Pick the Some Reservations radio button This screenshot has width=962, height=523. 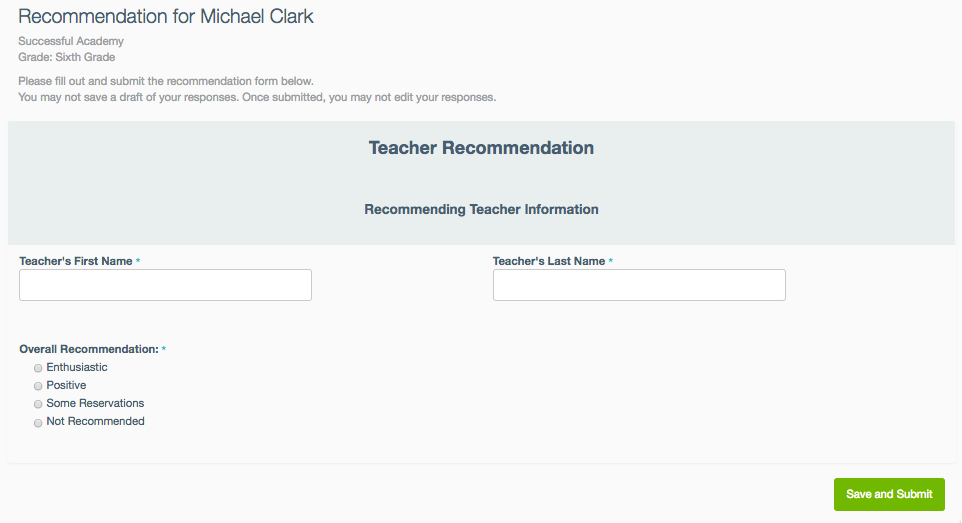point(38,404)
